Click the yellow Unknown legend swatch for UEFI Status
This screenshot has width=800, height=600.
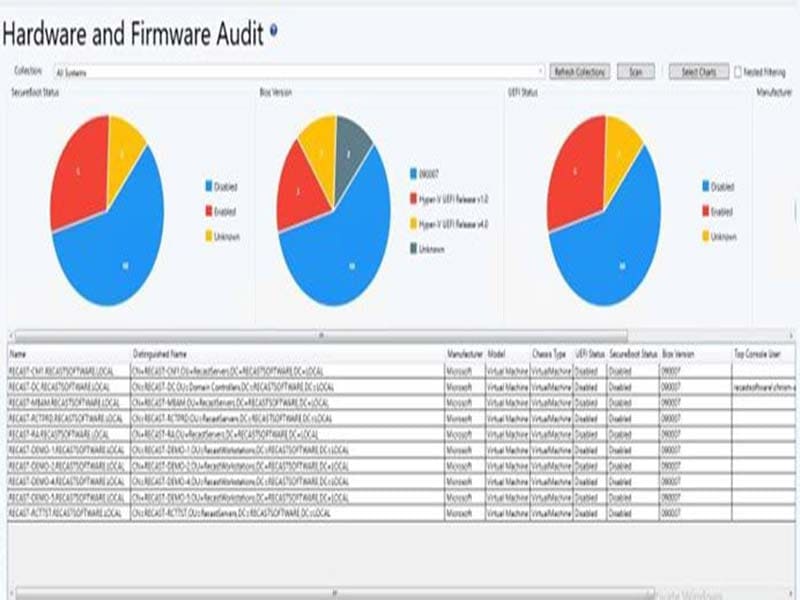706,236
